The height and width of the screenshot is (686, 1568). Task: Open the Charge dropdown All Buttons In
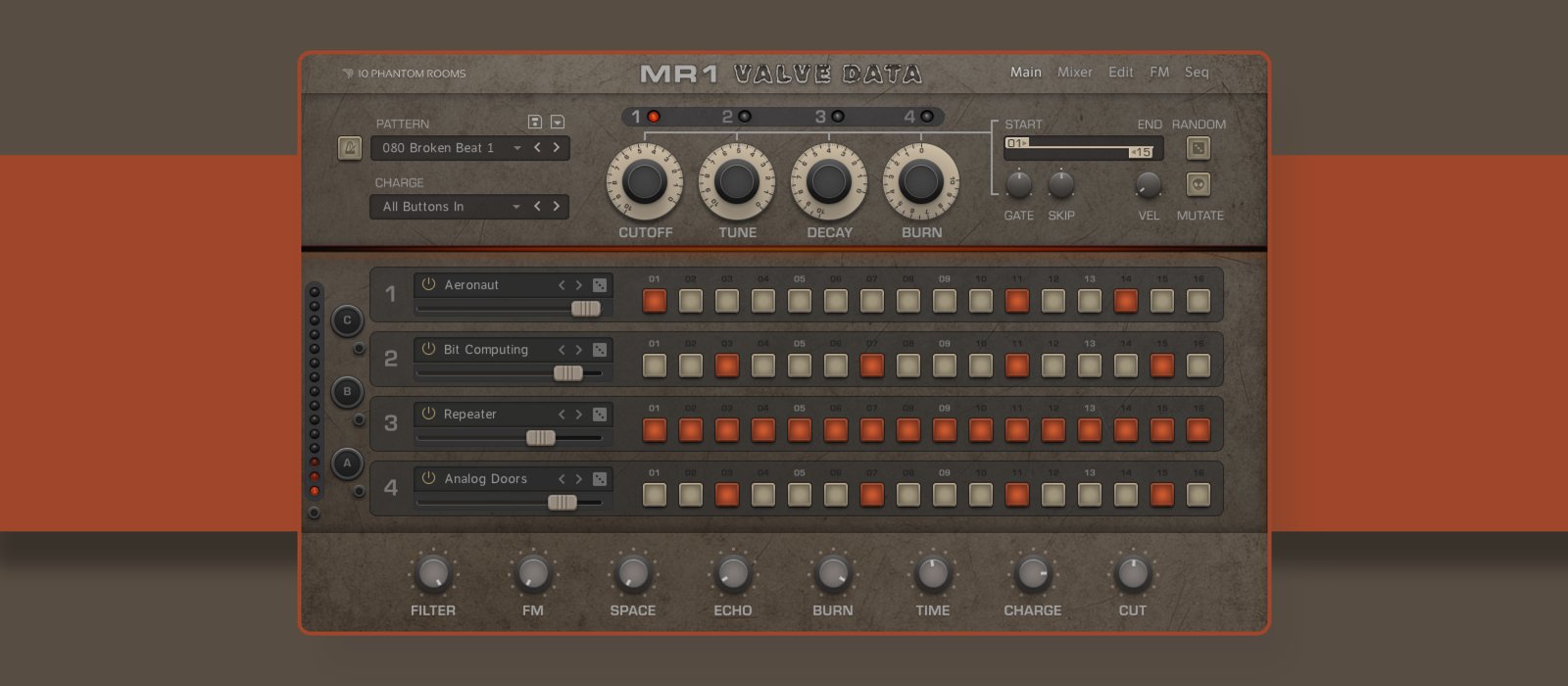click(452, 207)
